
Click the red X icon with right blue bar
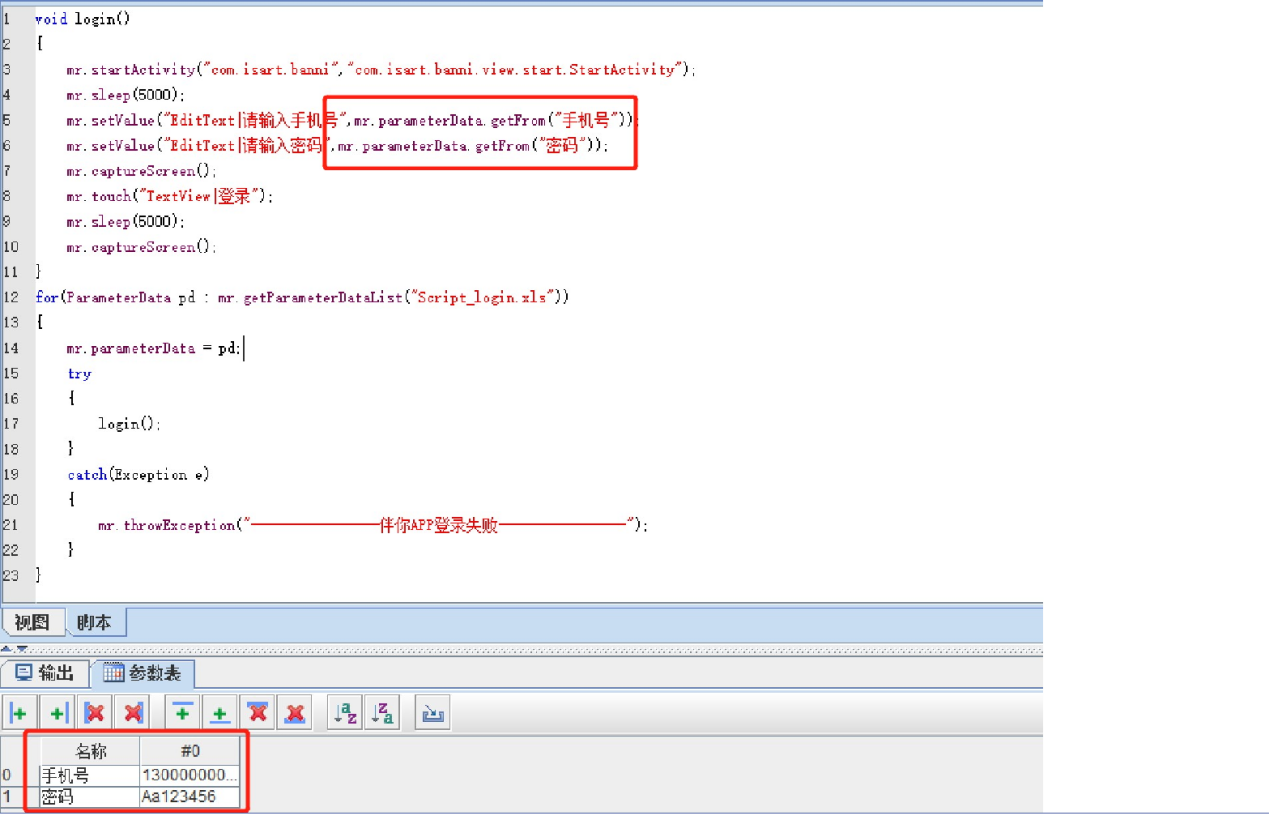tap(133, 713)
